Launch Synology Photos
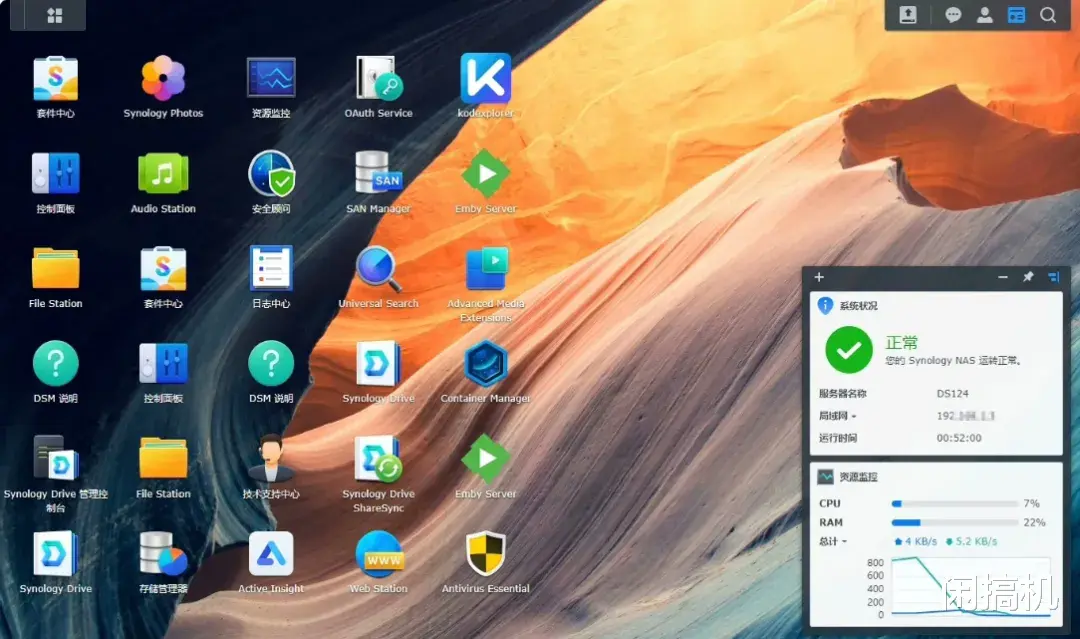This screenshot has height=639, width=1080. tap(163, 87)
